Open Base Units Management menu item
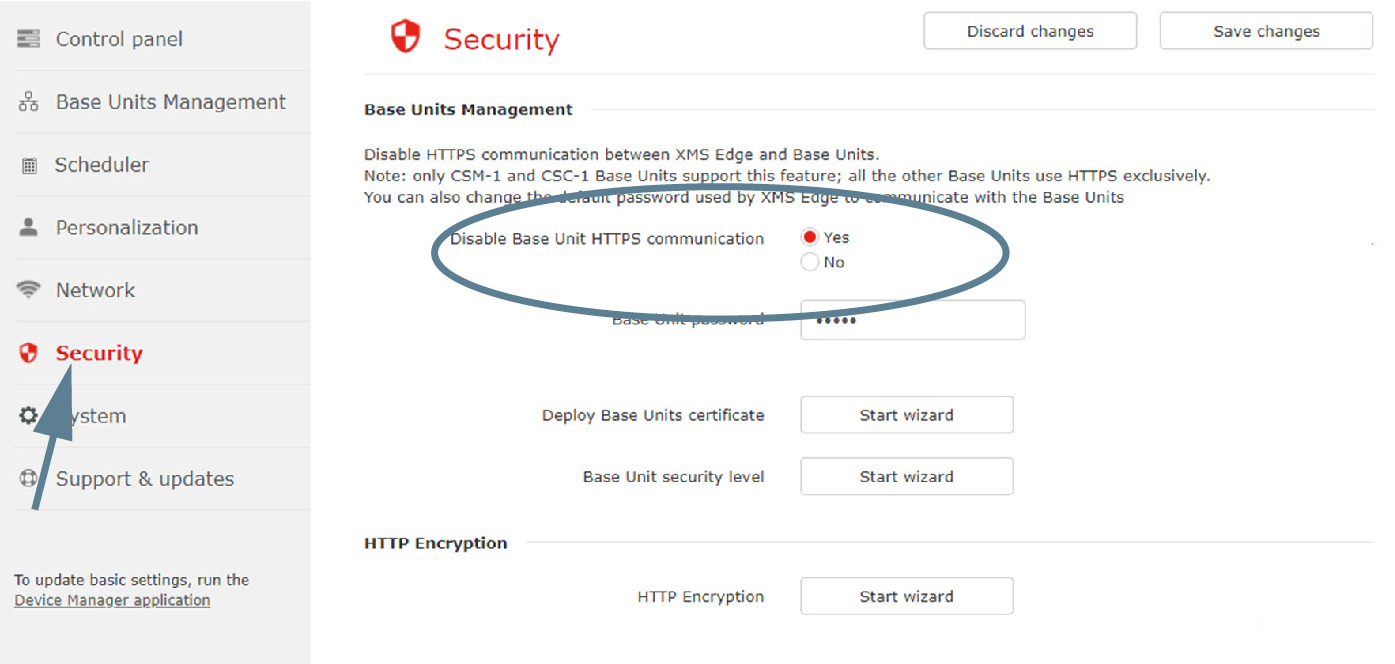 point(171,102)
